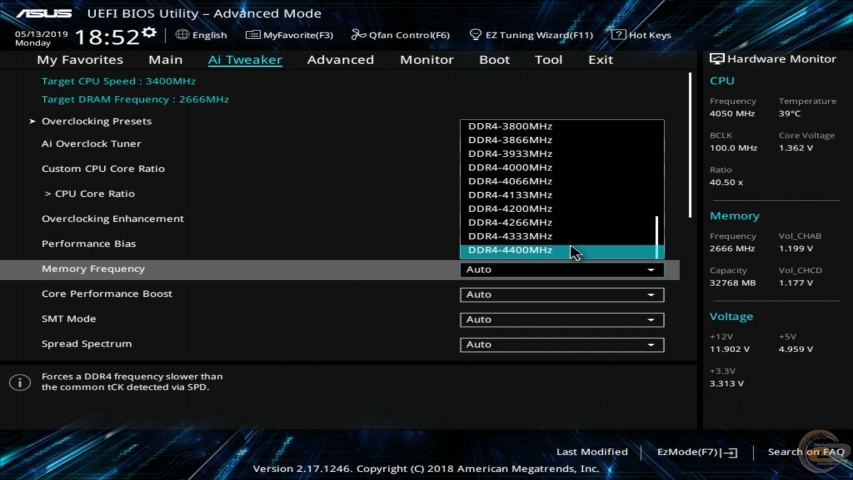
Task: Click the EZ Tuning Wizard bulb icon
Action: 475,35
